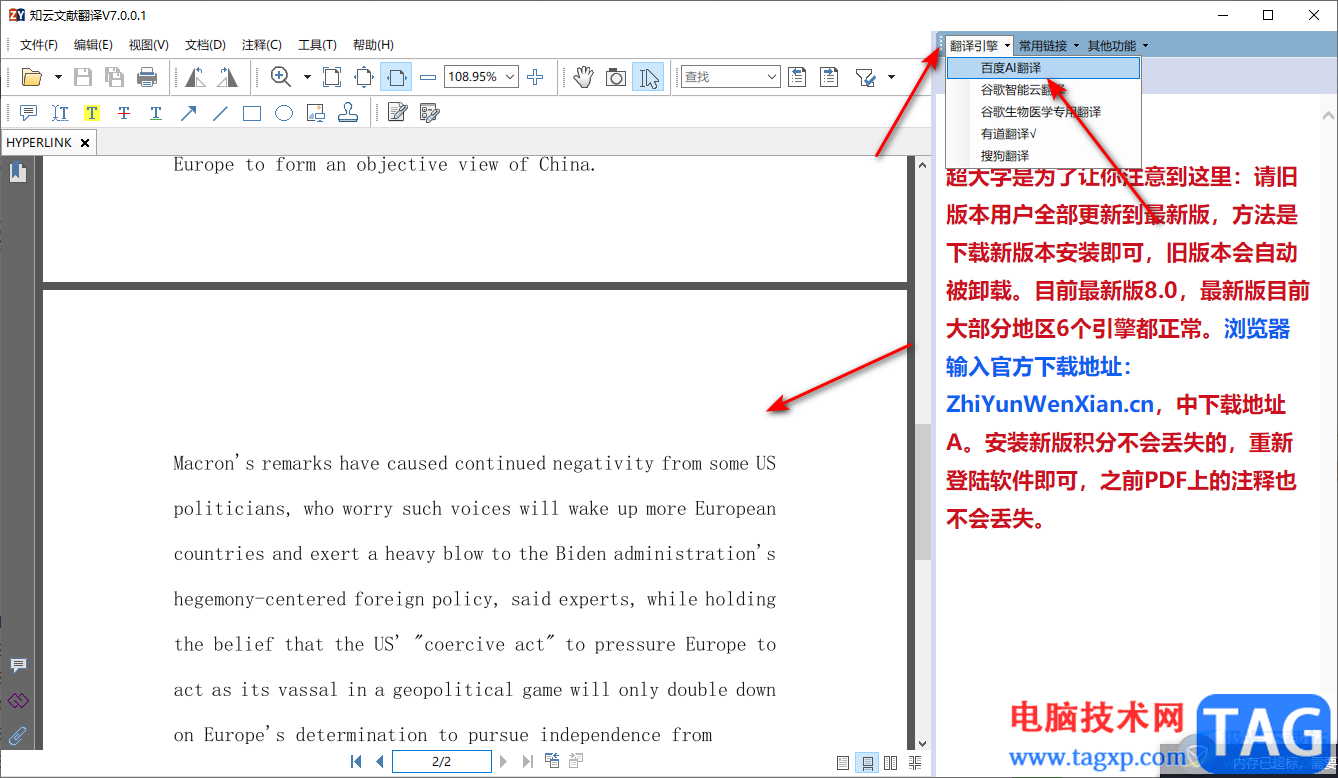Rotate page clockwise icon
The image size is (1338, 778).
(228, 77)
